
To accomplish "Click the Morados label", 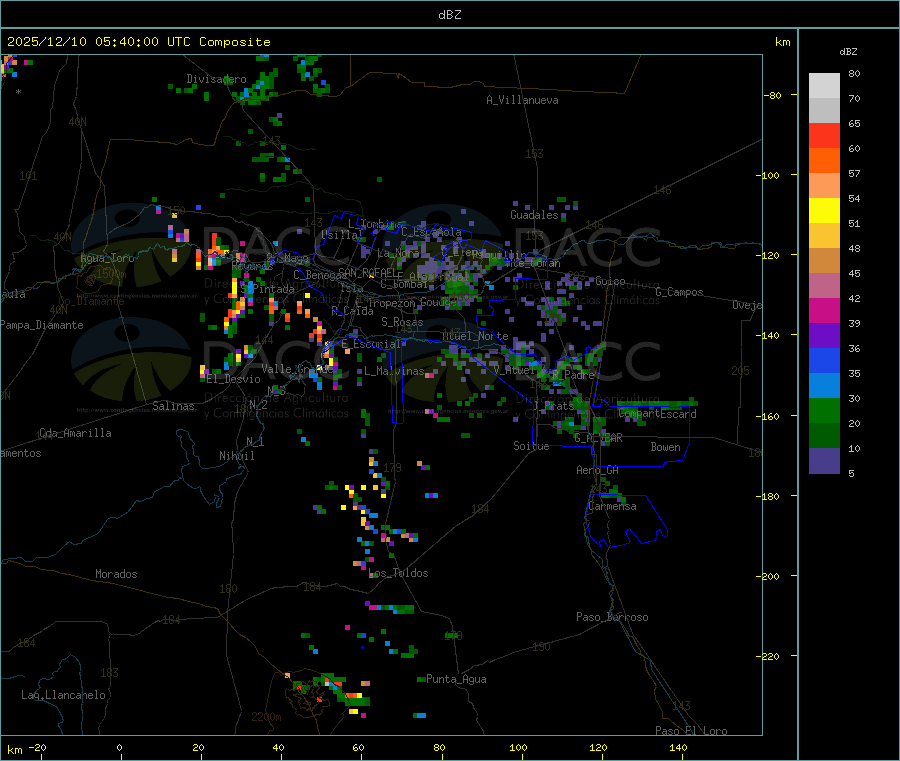I will click(x=116, y=574).
